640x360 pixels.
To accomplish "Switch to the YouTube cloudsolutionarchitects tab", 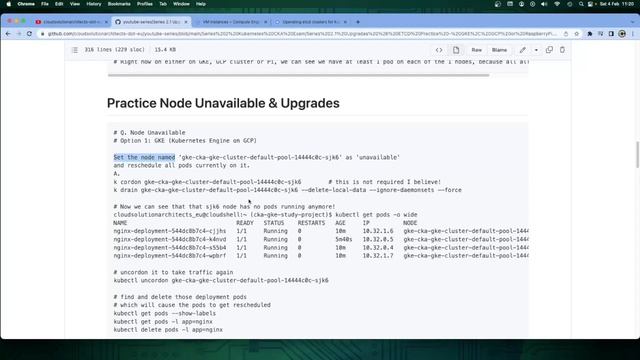I will pos(72,22).
